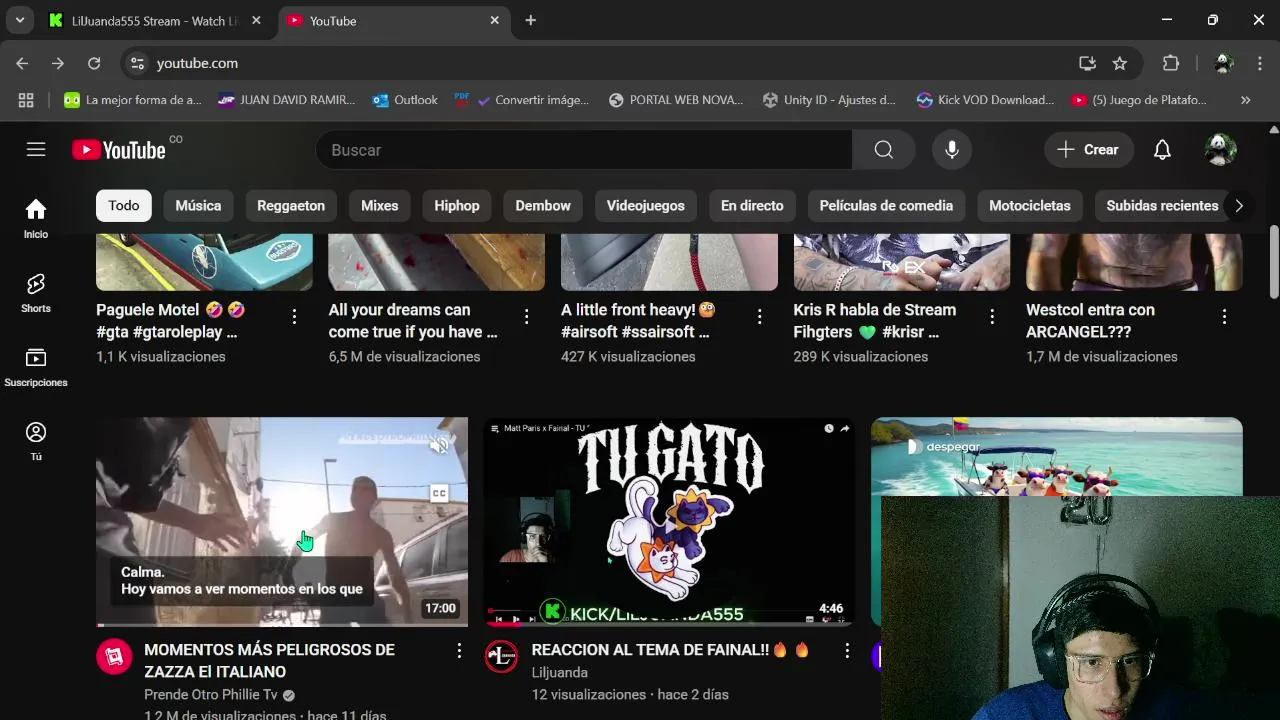
Task: Open the bookmarks tab groups grid icon
Action: coord(26,100)
